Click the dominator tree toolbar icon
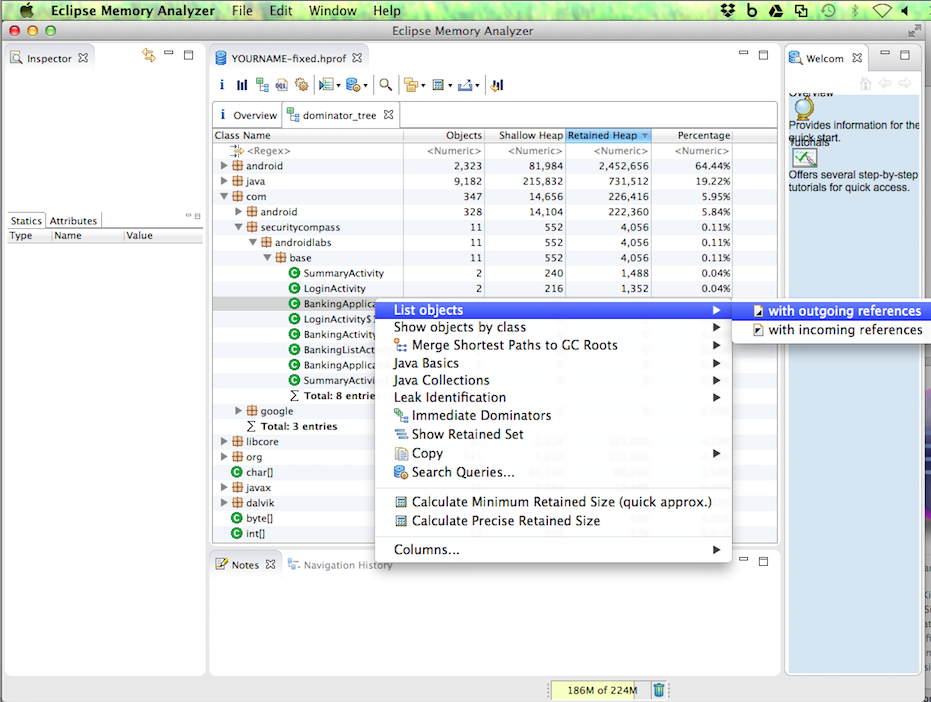931x702 pixels. click(x=262, y=85)
